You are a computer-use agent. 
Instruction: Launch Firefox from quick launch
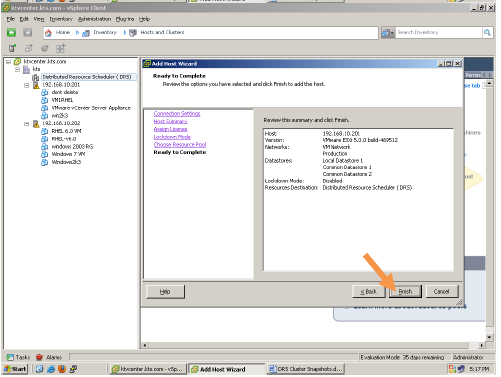(x=62, y=369)
